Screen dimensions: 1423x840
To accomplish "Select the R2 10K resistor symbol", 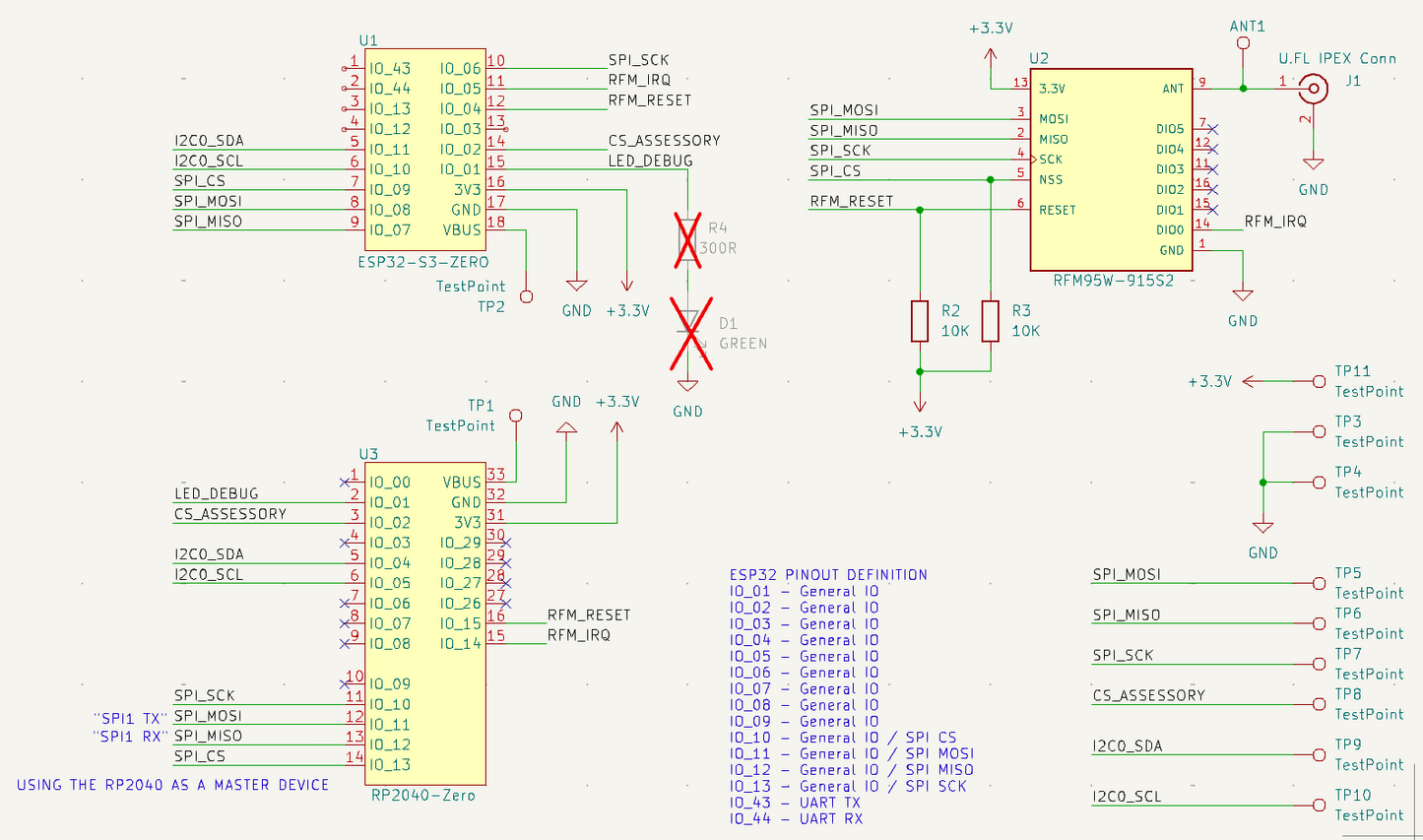I will point(919,321).
